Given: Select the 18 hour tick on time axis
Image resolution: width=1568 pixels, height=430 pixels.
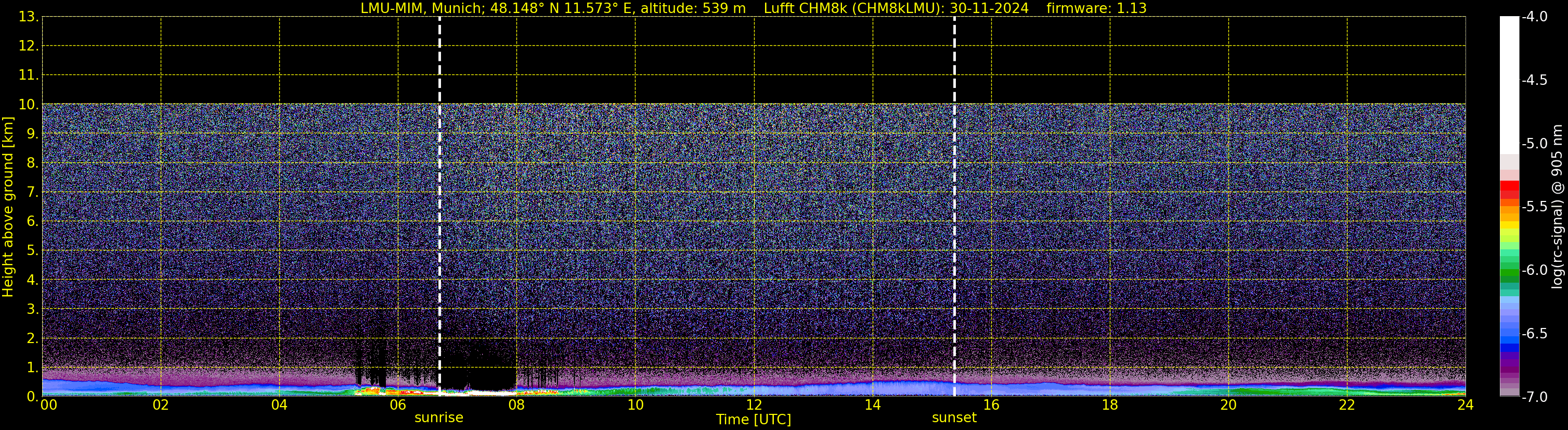Looking at the screenshot, I should (1110, 405).
